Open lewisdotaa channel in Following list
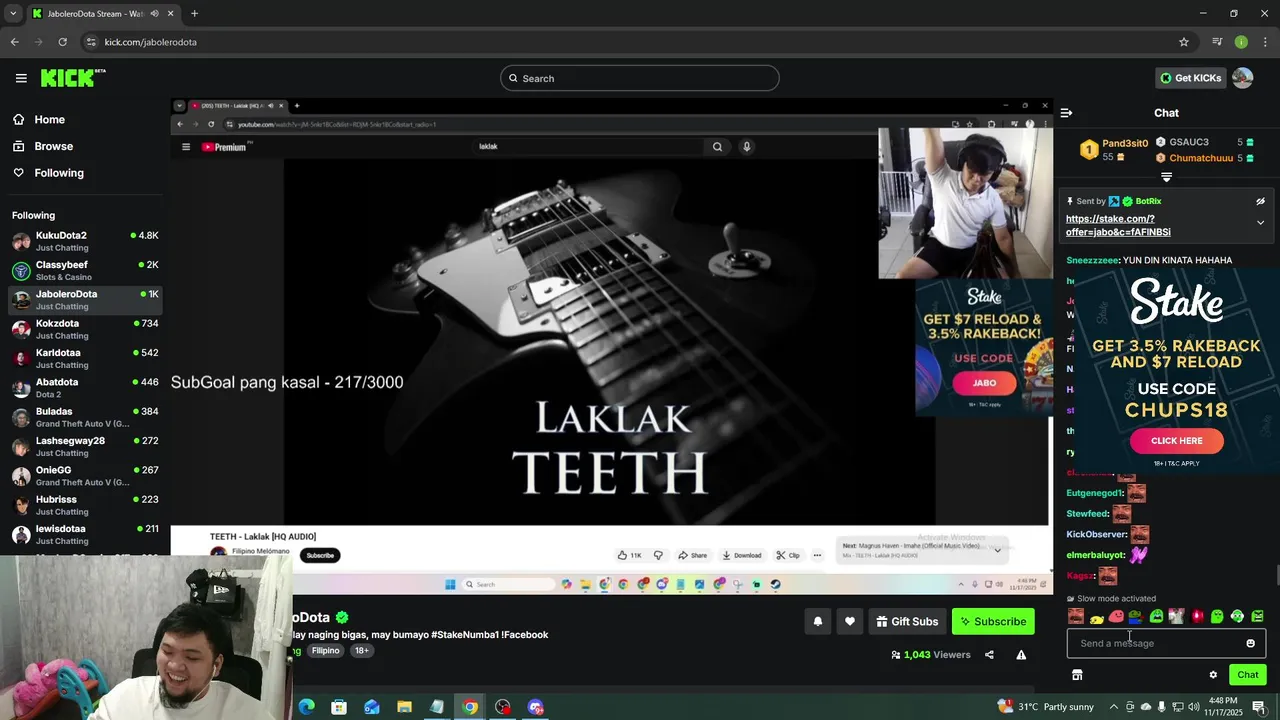Viewport: 1280px width, 720px height. pyautogui.click(x=85, y=534)
